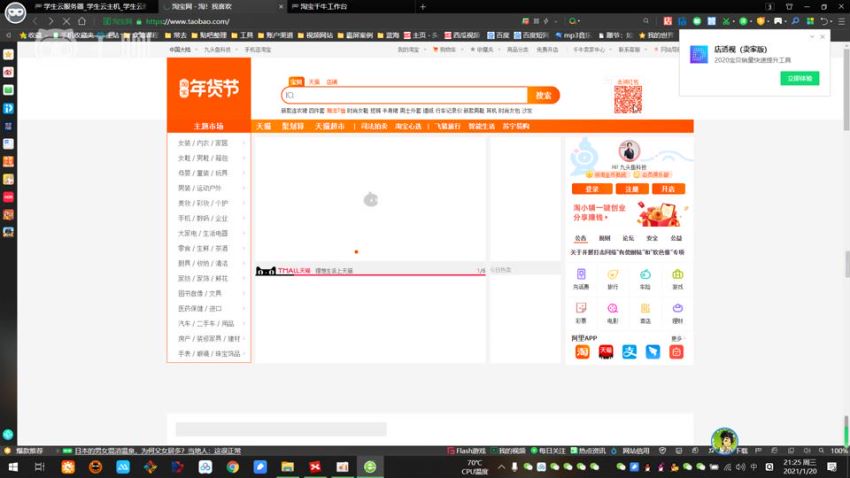Open 中国大陆 region dropdown
Image resolution: width=850 pixels, height=478 pixels.
(182, 49)
